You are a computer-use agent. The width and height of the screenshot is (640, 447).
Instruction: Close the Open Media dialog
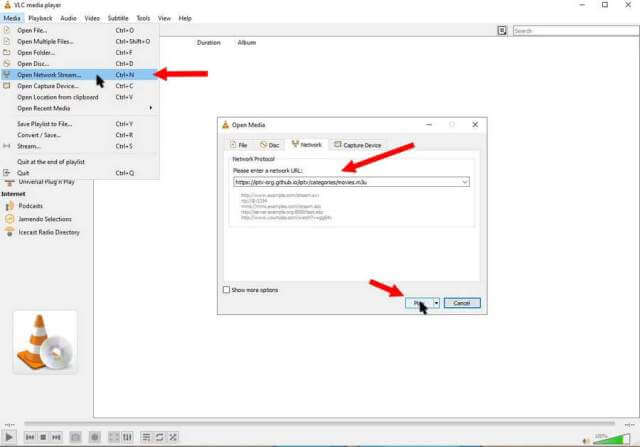pyautogui.click(x=475, y=125)
